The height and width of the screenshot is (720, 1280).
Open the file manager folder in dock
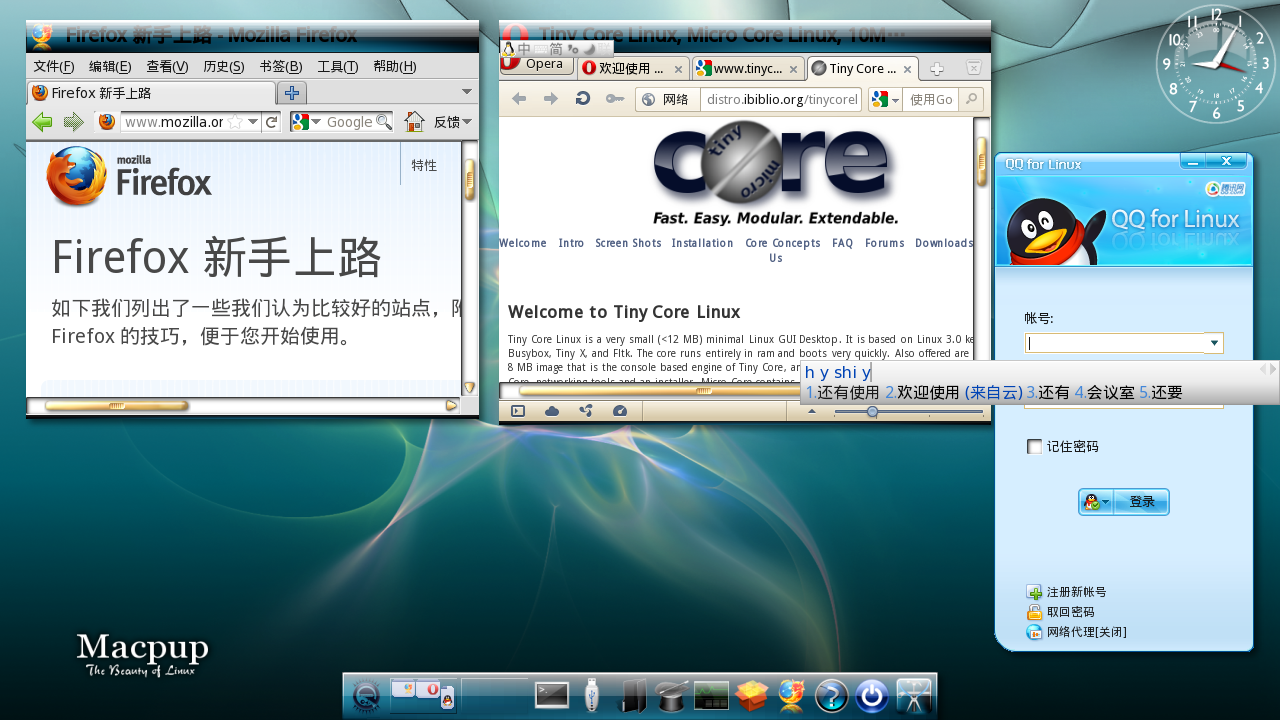click(x=634, y=695)
